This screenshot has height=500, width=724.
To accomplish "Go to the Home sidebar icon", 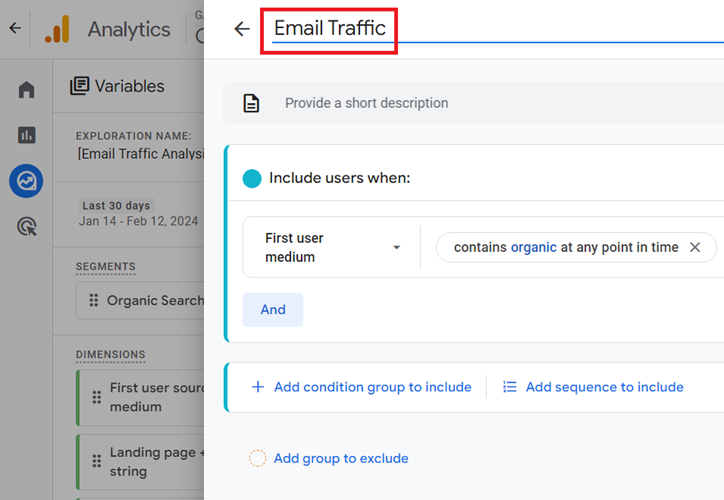I will tap(26, 90).
